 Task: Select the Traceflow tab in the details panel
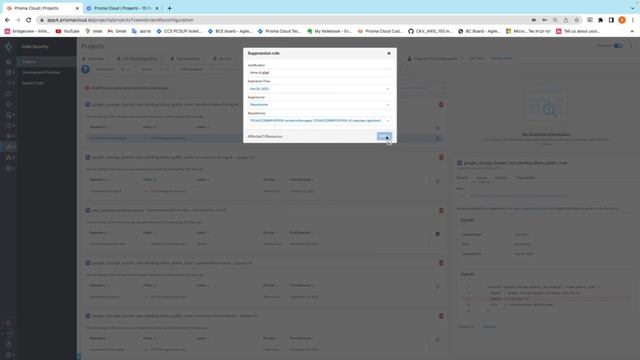click(525, 178)
